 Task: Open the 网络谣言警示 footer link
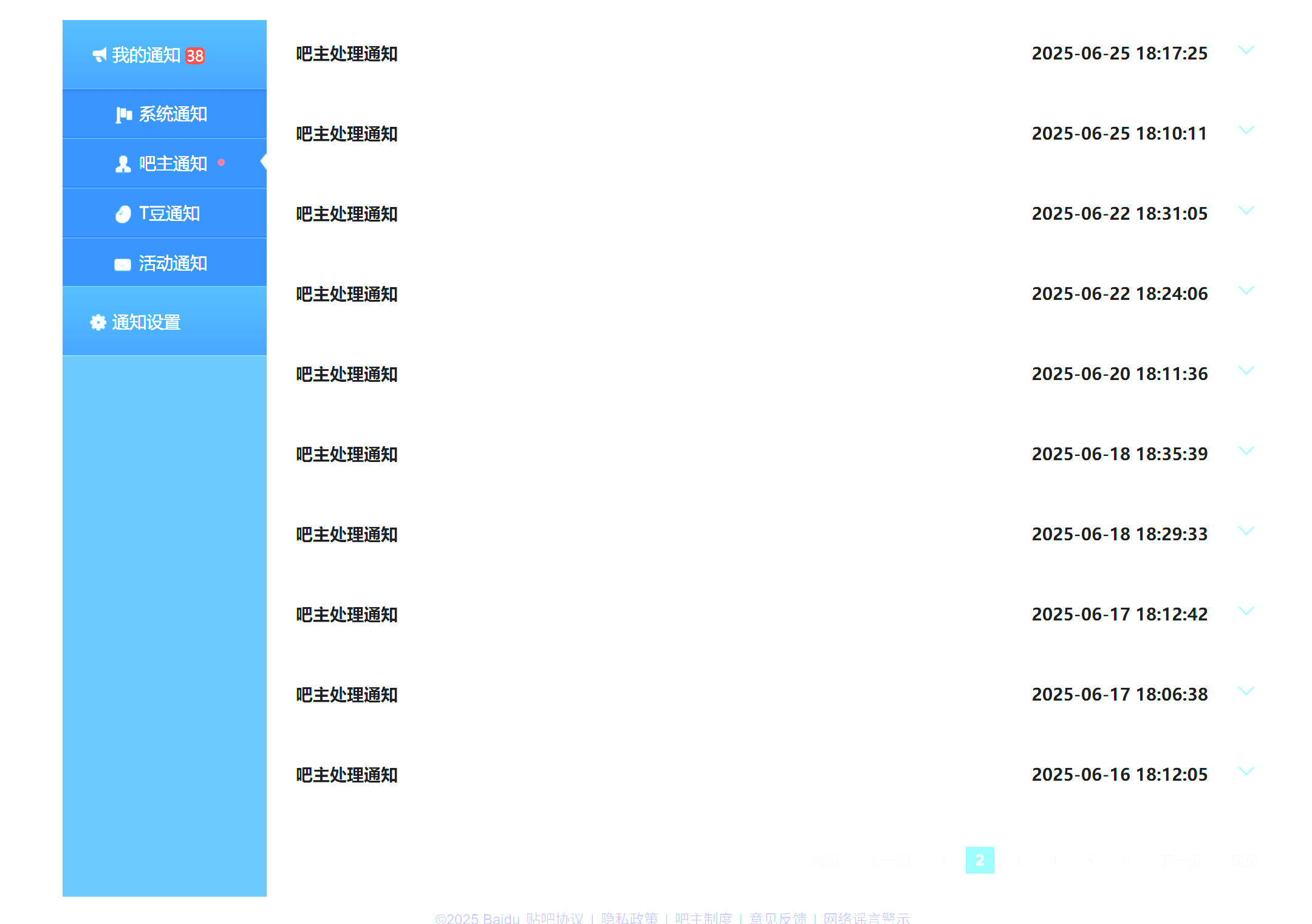tap(867, 918)
